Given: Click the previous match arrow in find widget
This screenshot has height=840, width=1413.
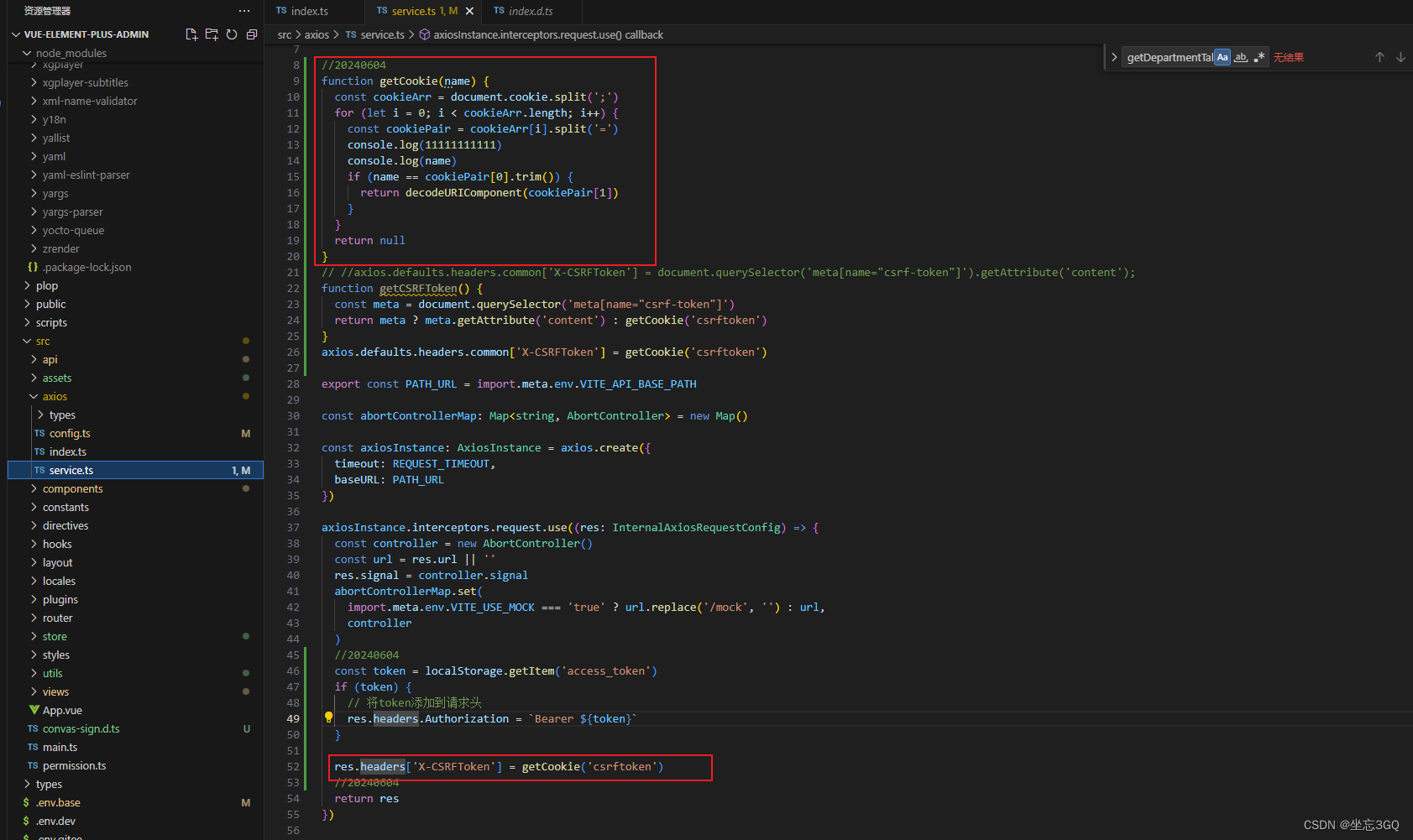Looking at the screenshot, I should coord(1379,56).
